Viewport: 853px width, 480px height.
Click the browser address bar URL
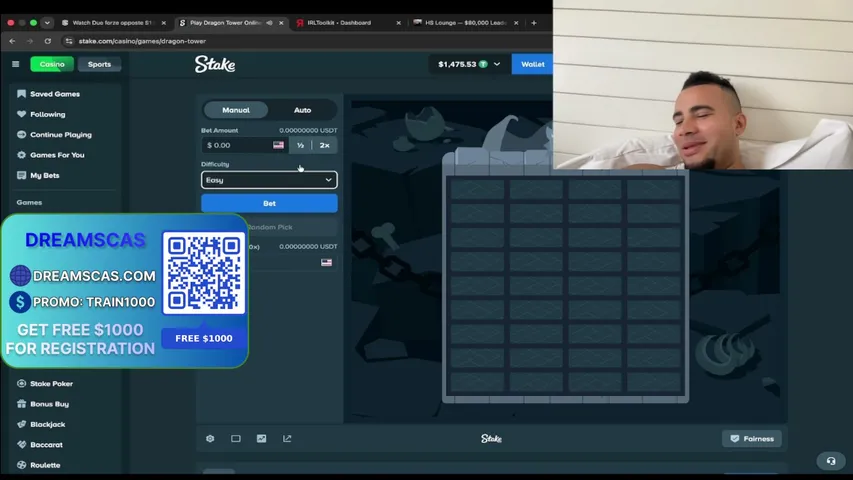click(142, 41)
